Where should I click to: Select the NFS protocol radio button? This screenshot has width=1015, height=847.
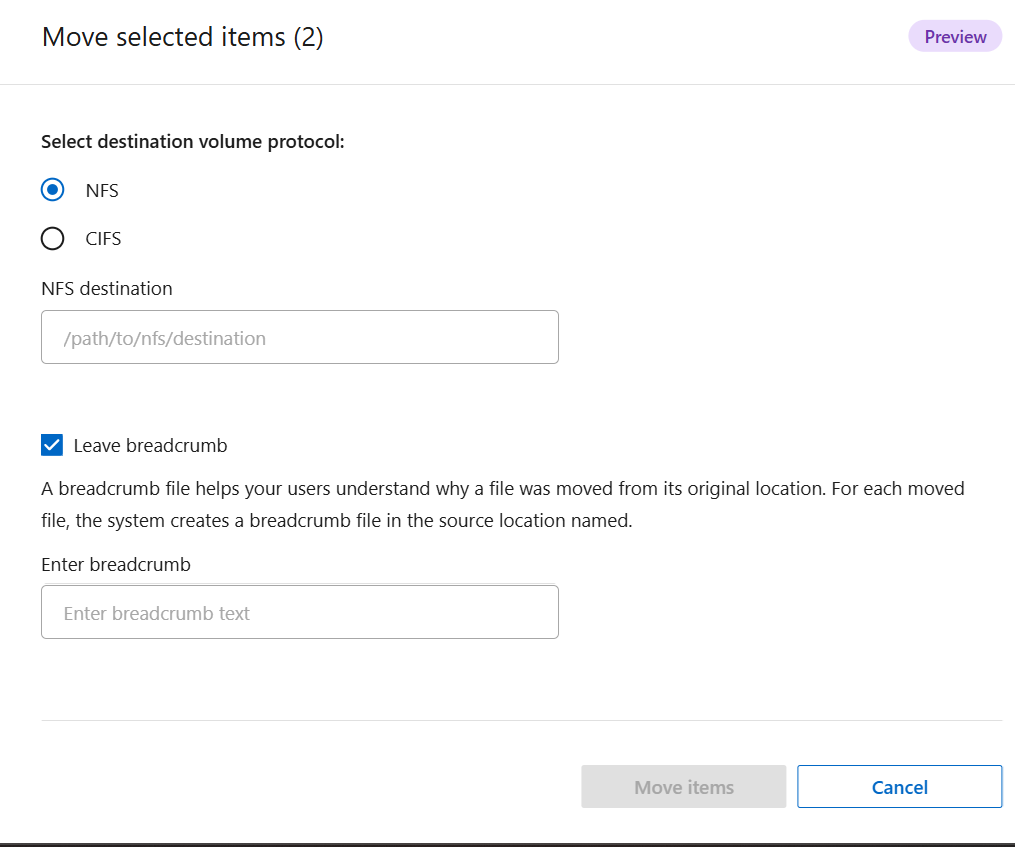52,189
